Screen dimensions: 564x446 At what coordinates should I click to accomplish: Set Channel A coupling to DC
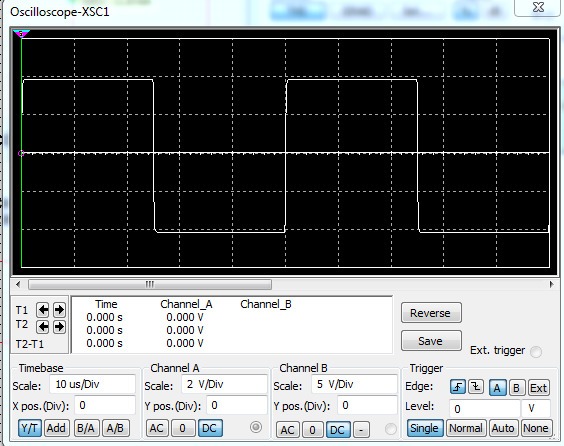[x=210, y=428]
